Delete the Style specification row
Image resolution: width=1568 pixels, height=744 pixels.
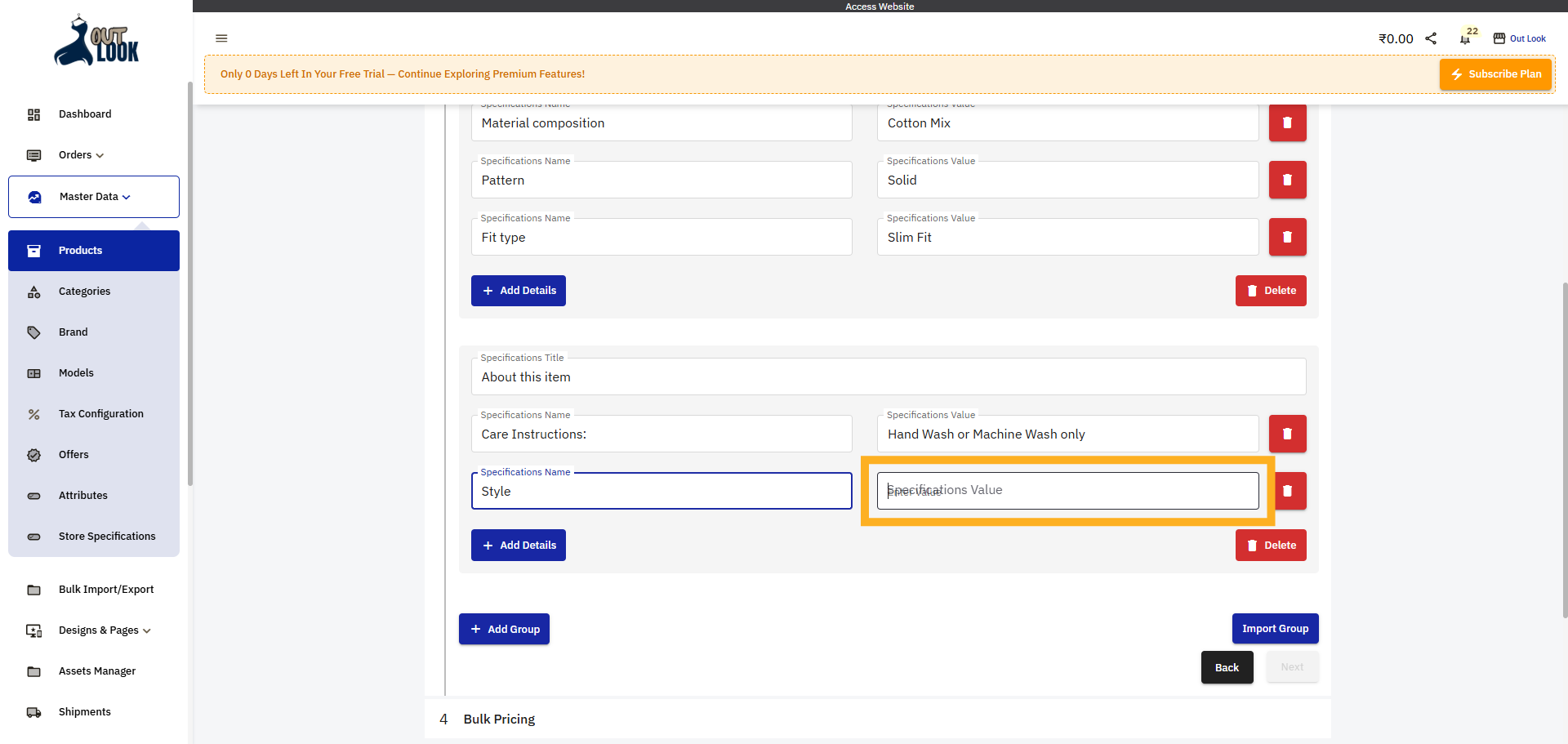tap(1289, 491)
